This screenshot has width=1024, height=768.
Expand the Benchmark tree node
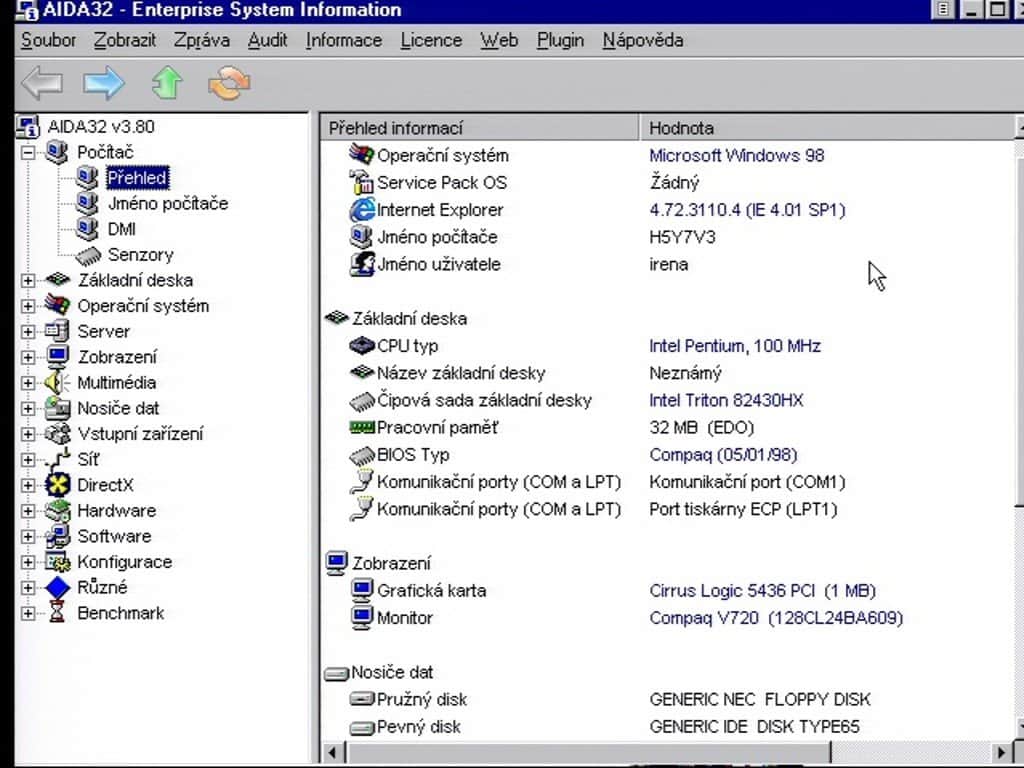point(28,613)
